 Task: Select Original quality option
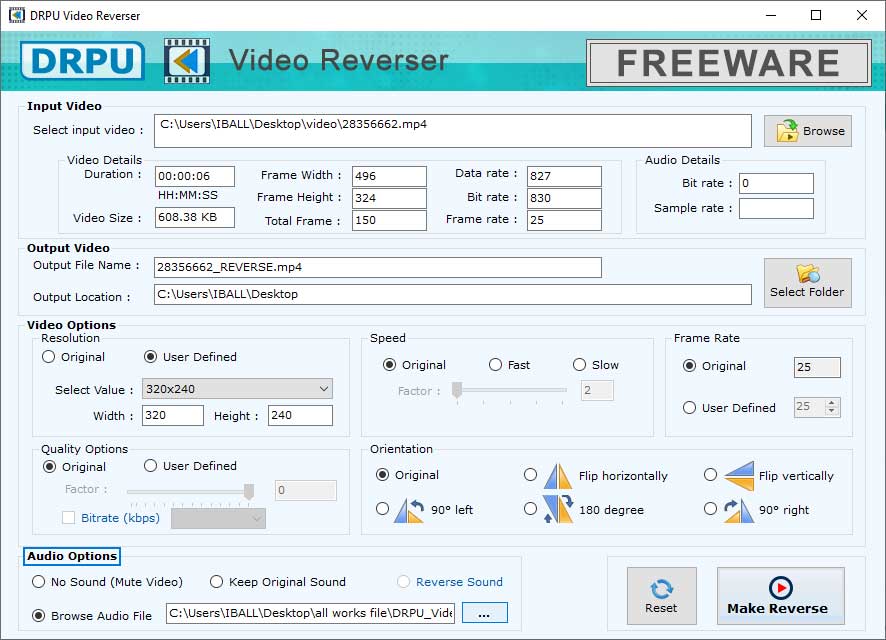50,467
